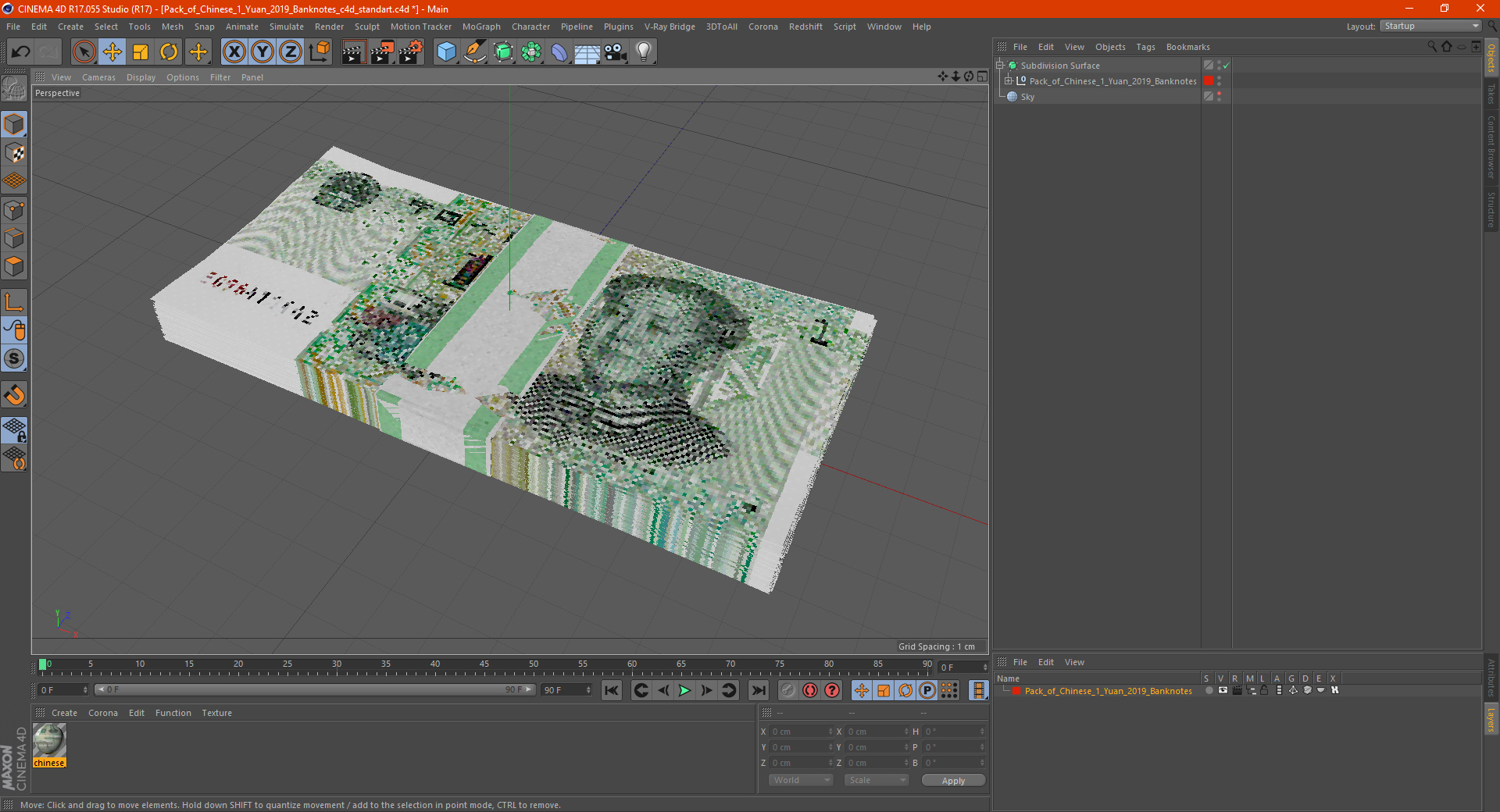Select the Sky object
1500x812 pixels.
[x=1027, y=97]
